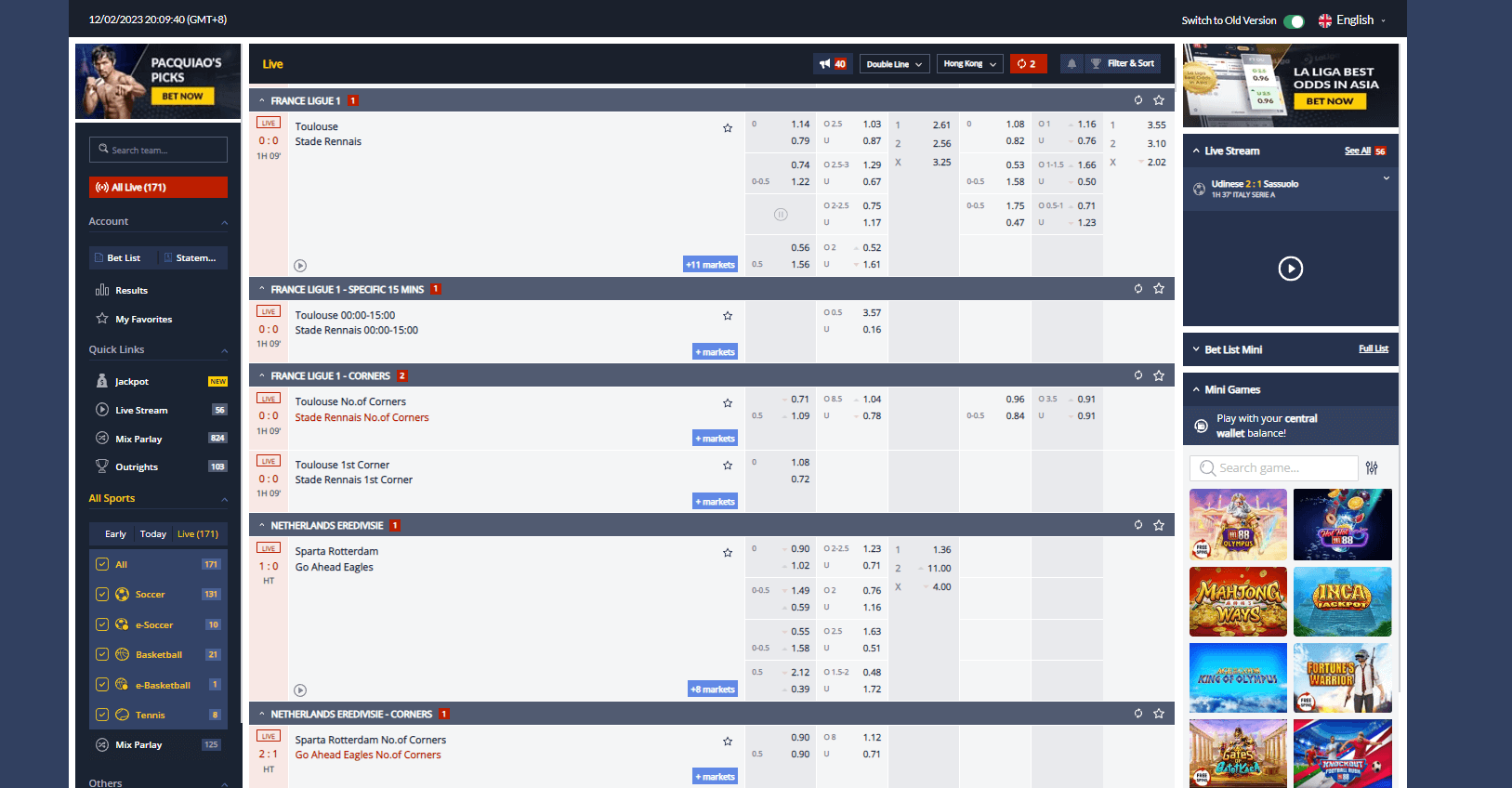The height and width of the screenshot is (788, 1512).
Task: Click the announcements megaphone icon
Action: (x=824, y=64)
